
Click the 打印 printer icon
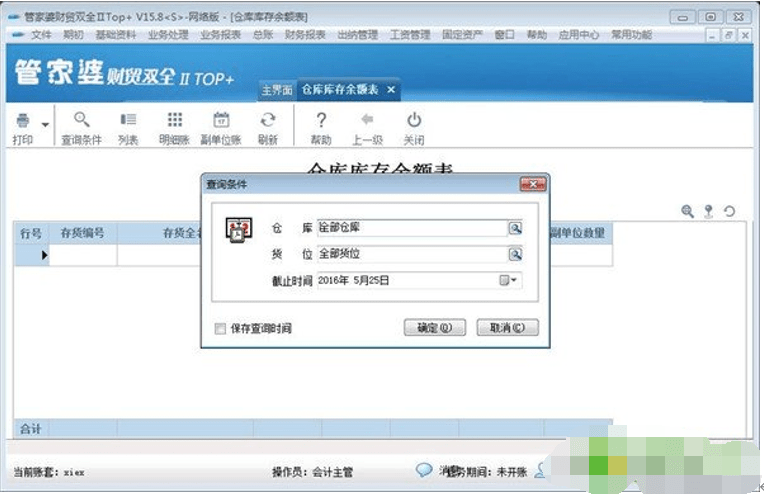click(22, 120)
